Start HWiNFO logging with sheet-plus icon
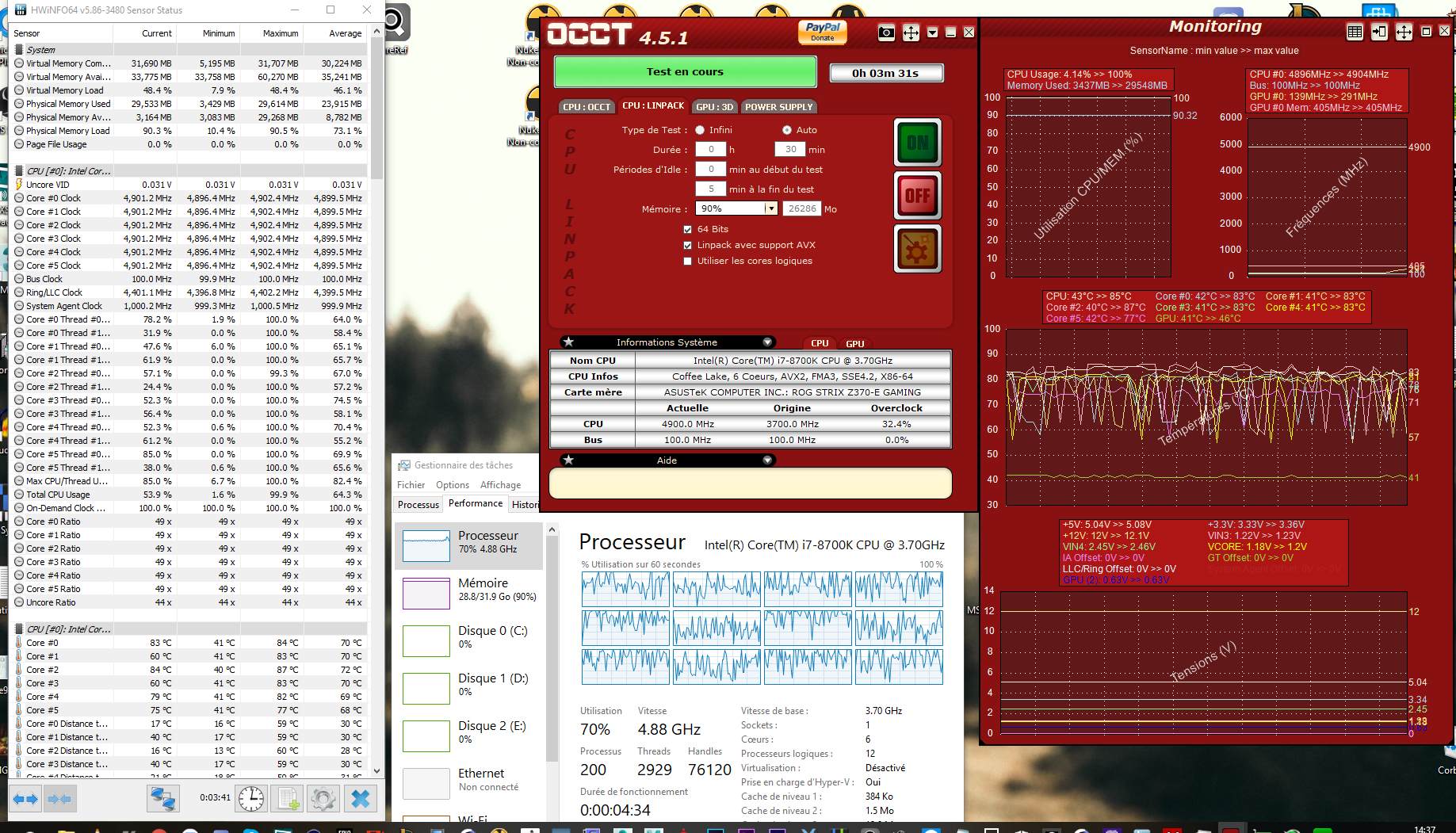The height and width of the screenshot is (833, 1456). coord(287,798)
